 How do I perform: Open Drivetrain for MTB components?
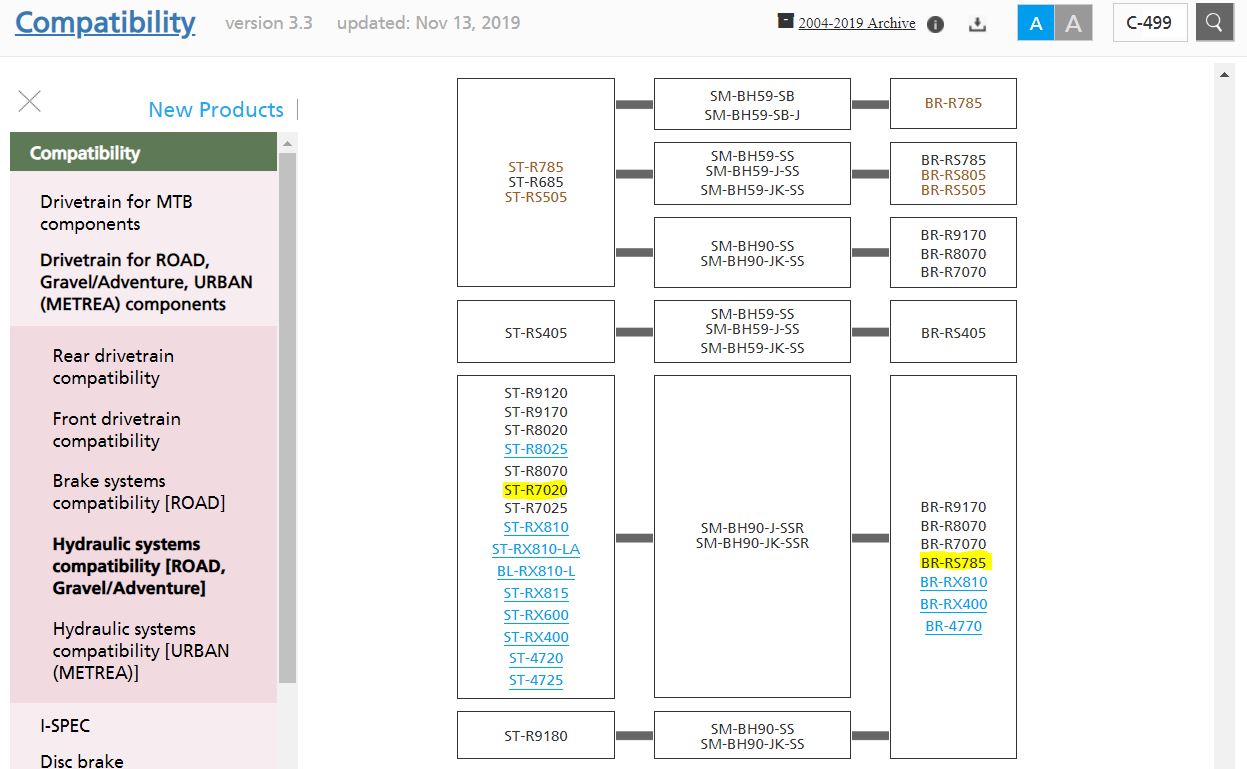point(116,213)
